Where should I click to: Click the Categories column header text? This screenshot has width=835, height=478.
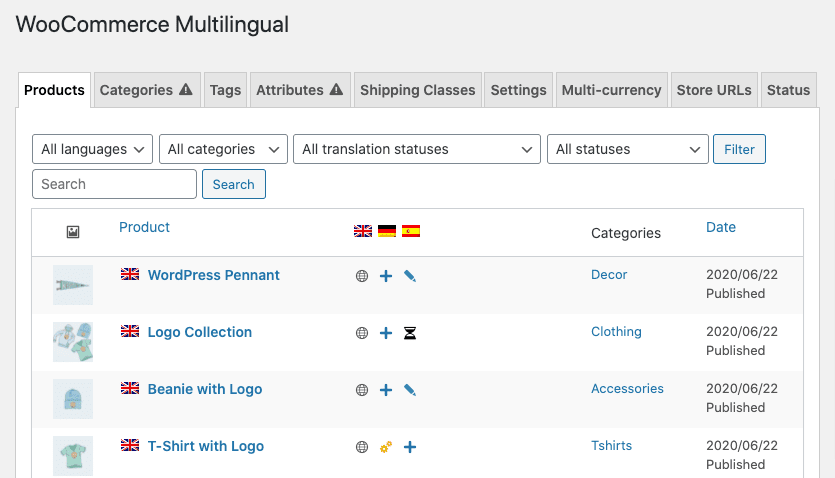click(x=626, y=233)
